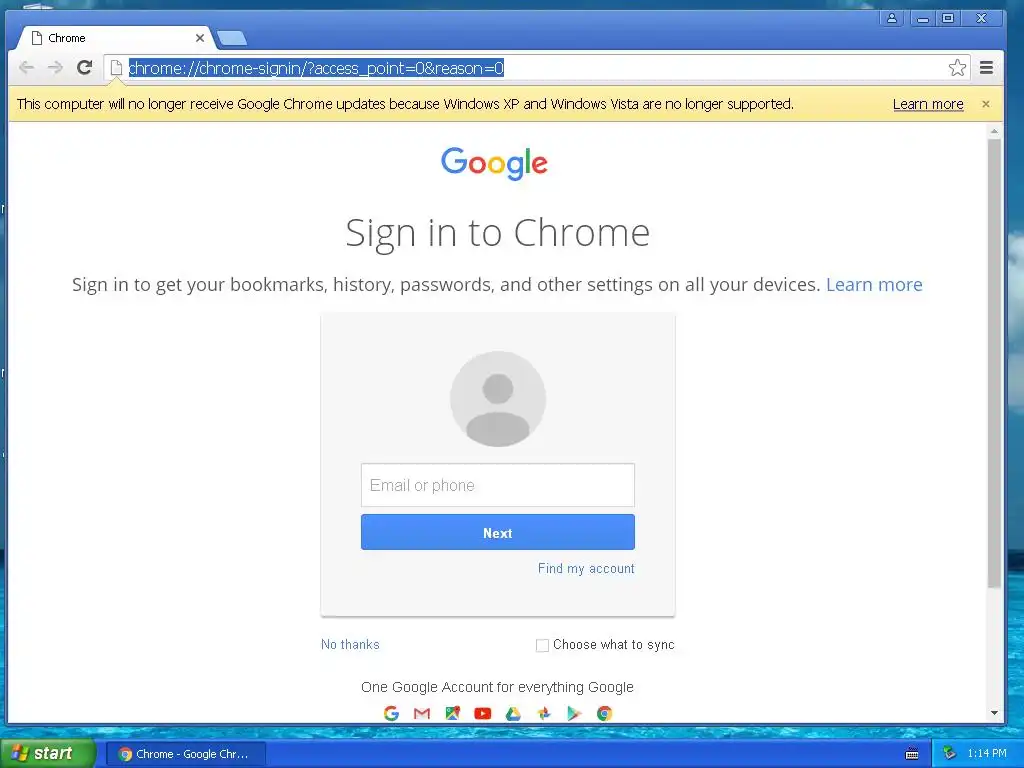The width and height of the screenshot is (1024, 768).
Task: Reload the current page
Action: (84, 67)
